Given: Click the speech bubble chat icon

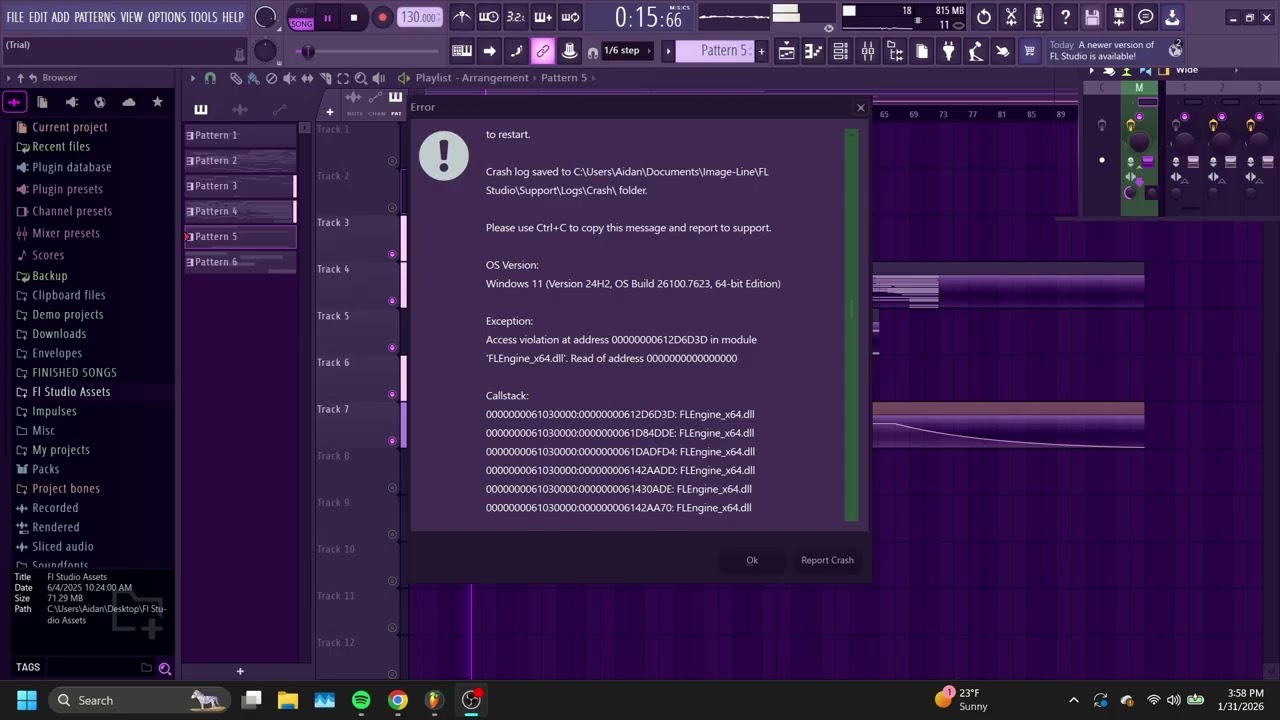Looking at the screenshot, I should [1146, 17].
